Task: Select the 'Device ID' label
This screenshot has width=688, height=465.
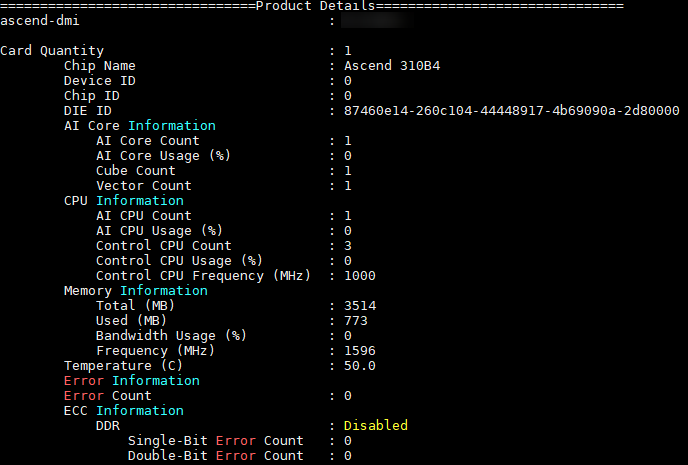Action: click(x=100, y=81)
